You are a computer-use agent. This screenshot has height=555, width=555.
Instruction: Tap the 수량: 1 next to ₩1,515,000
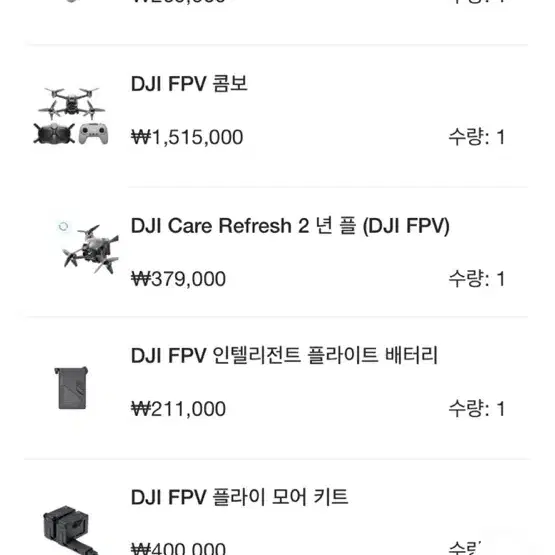point(476,137)
